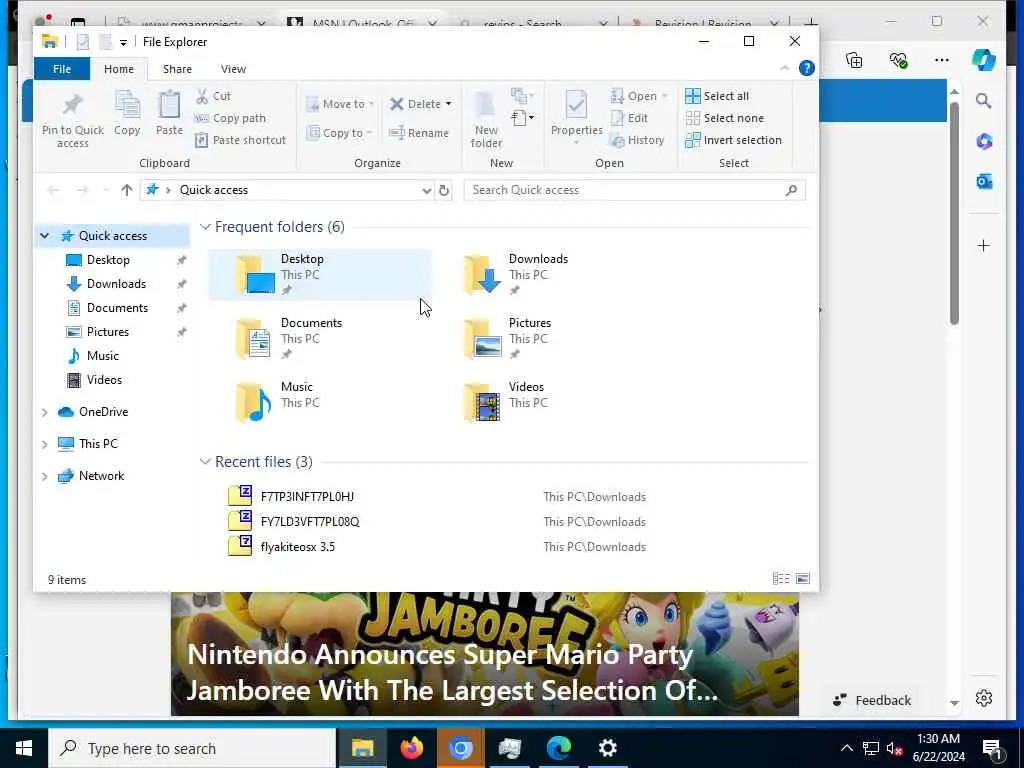Image resolution: width=1024 pixels, height=768 pixels.
Task: Open the Delete dropdown arrow
Action: 448,104
